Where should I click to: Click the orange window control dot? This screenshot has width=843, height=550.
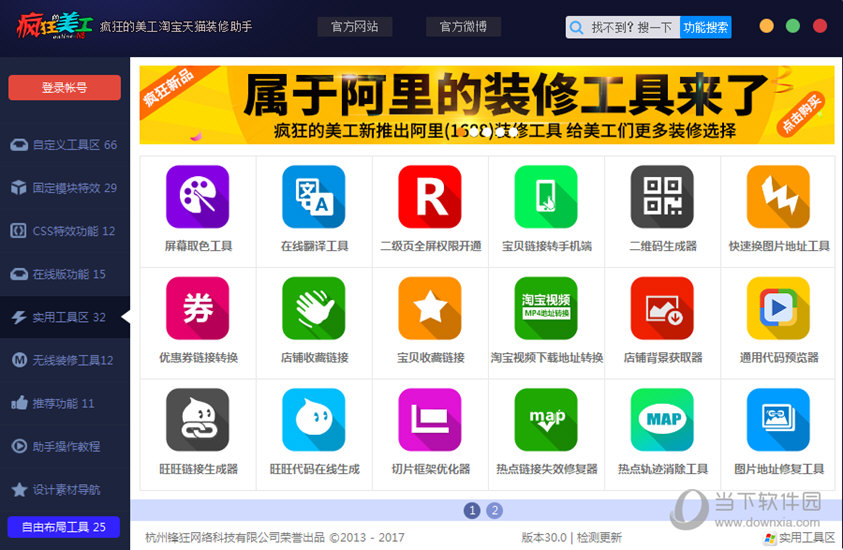(x=766, y=26)
